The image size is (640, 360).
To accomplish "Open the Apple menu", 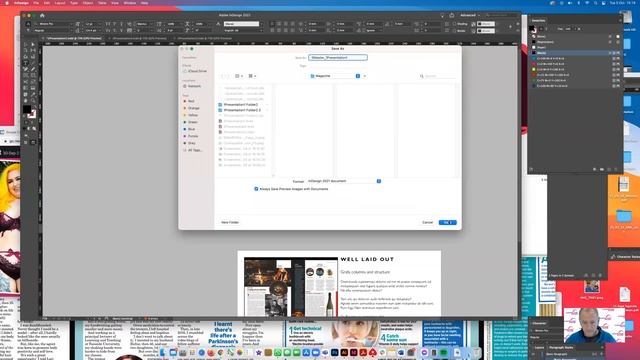I will pos(7,3).
